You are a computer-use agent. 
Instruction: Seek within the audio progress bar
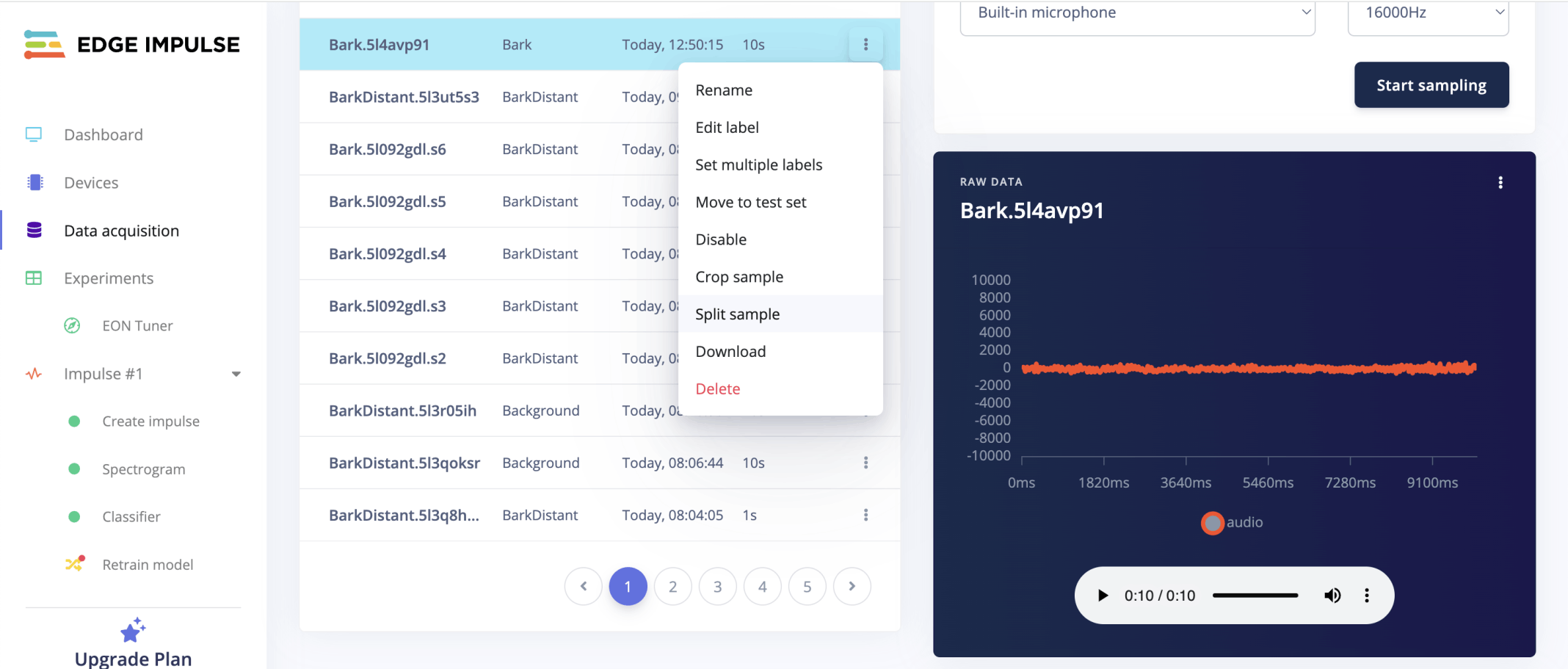[x=1255, y=596]
